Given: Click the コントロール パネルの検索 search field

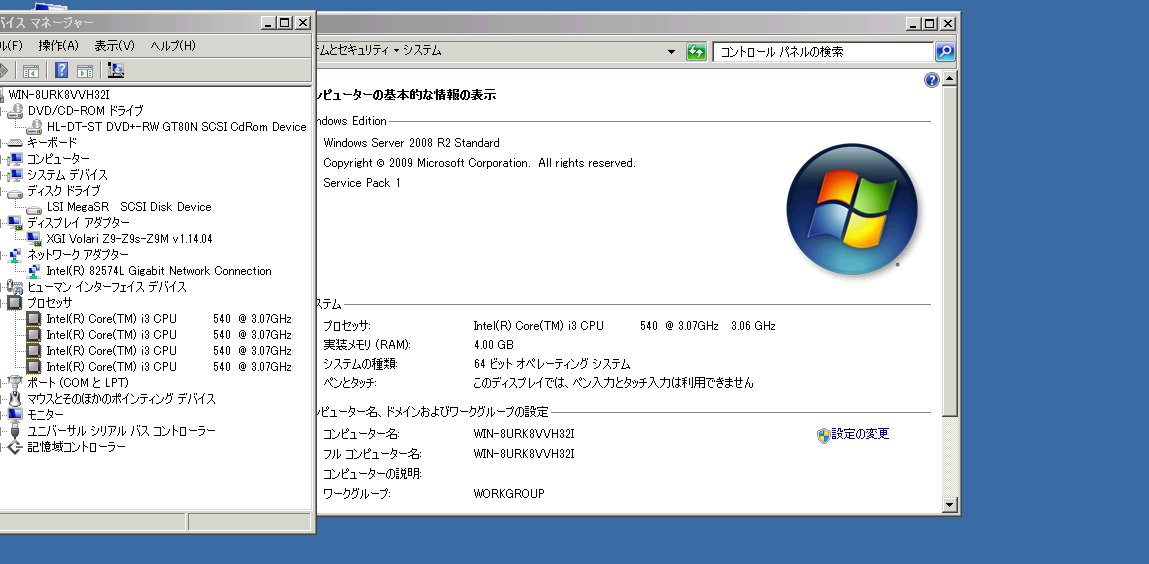Looking at the screenshot, I should click(x=823, y=52).
